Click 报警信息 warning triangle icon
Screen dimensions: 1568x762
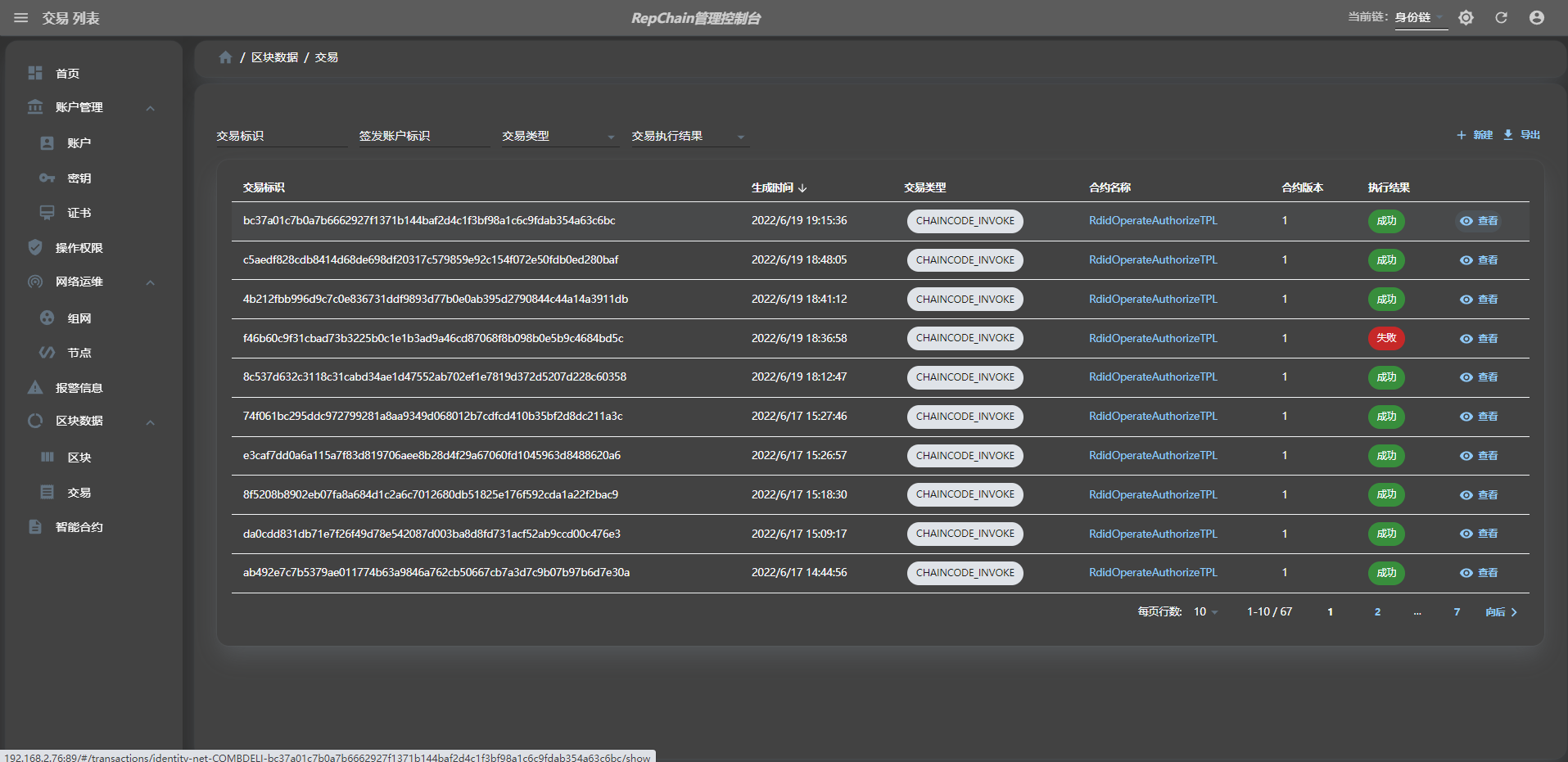pos(35,387)
